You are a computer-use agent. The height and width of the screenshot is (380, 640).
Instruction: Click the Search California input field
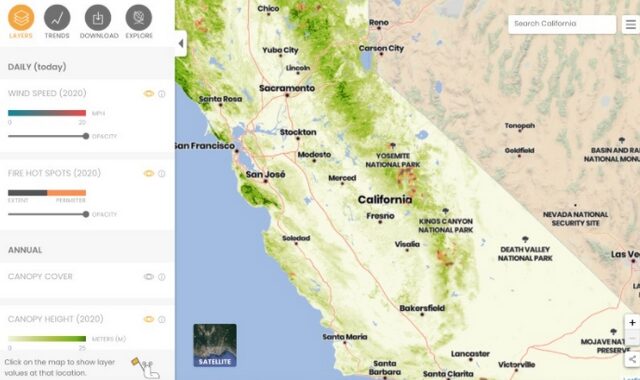click(x=562, y=24)
